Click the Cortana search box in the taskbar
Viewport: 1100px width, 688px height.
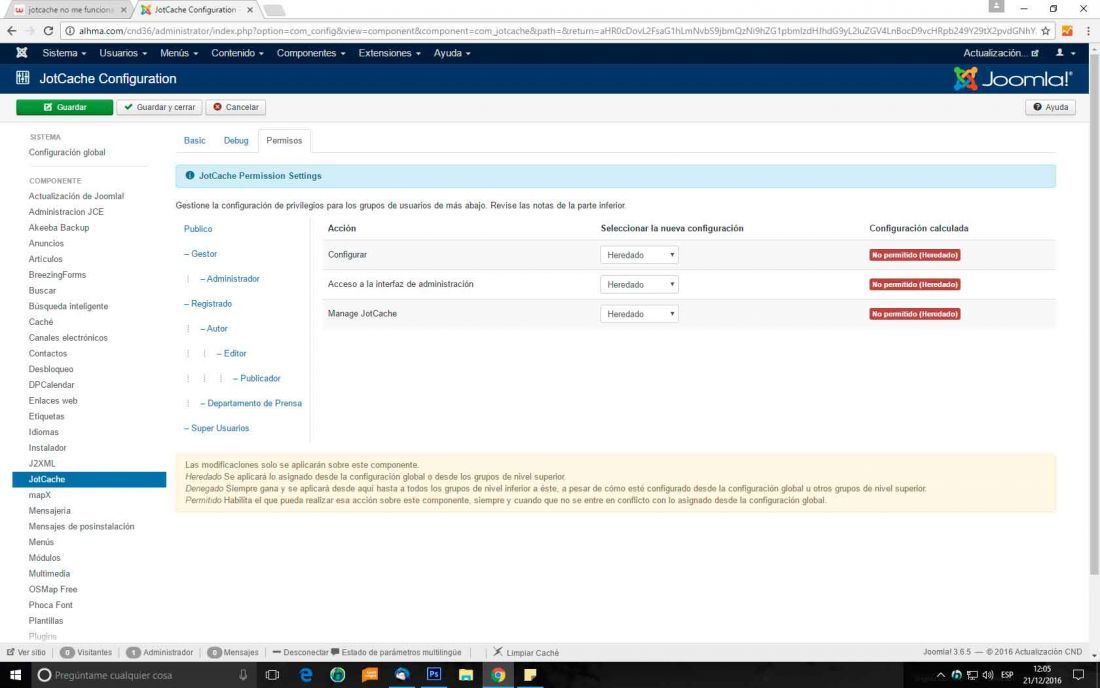tap(144, 675)
